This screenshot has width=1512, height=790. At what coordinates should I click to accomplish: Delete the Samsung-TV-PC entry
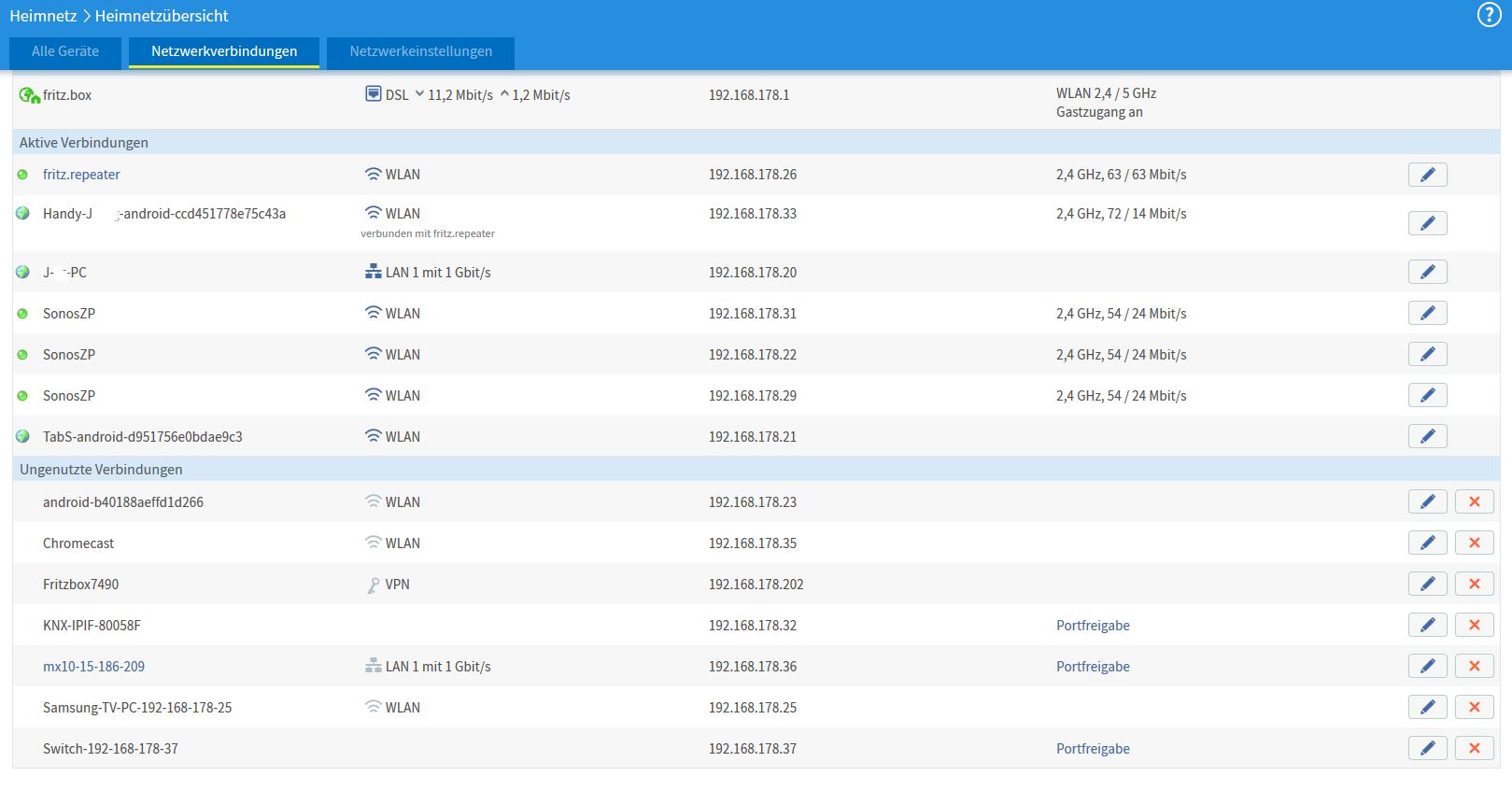1474,707
